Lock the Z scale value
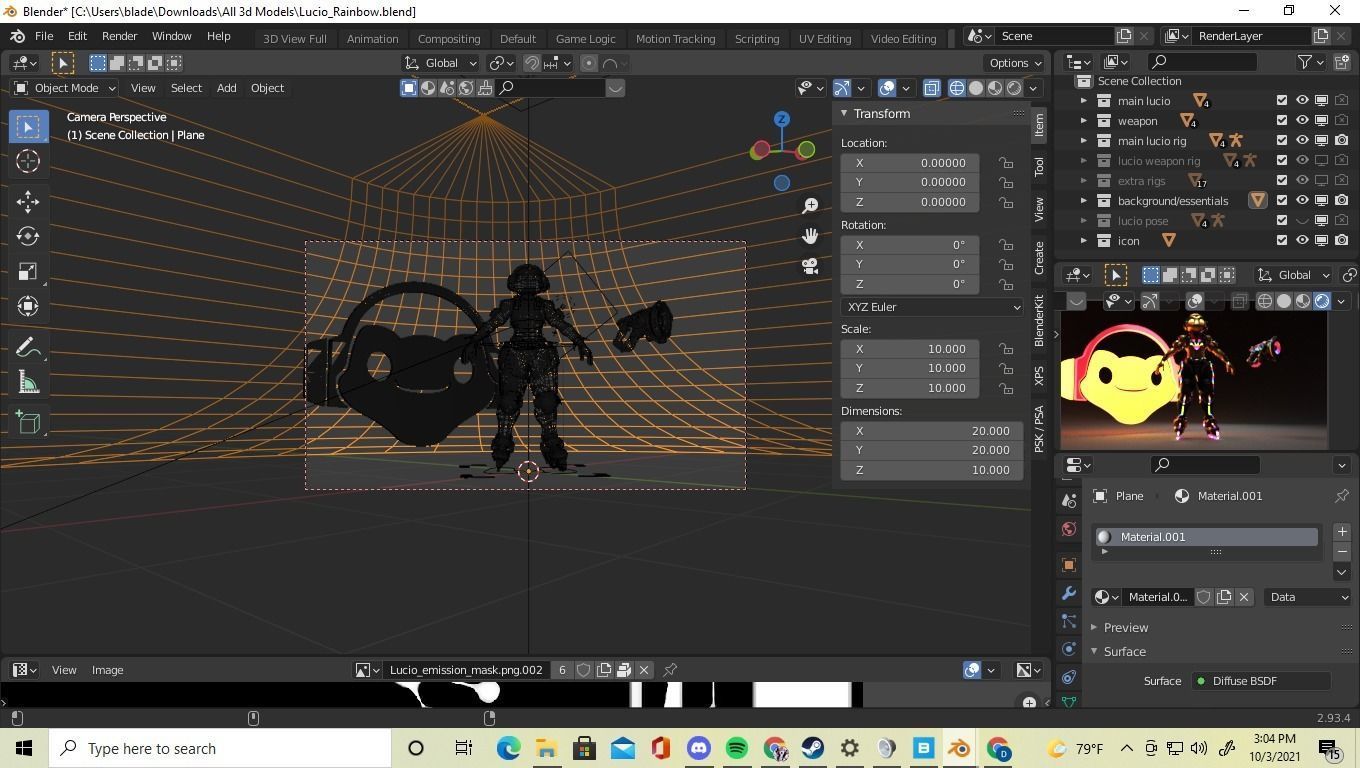The width and height of the screenshot is (1360, 768). click(x=1005, y=388)
